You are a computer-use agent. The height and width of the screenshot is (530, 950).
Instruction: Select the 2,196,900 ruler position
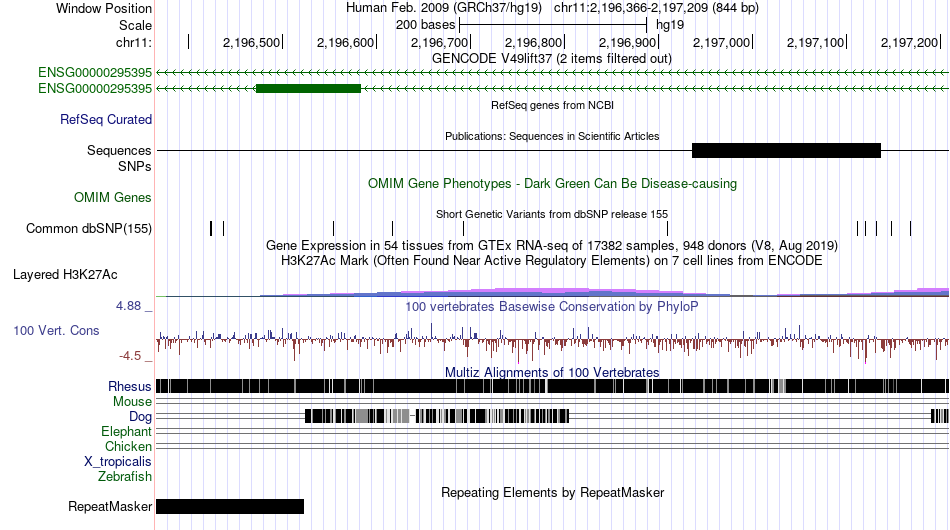[x=627, y=42]
